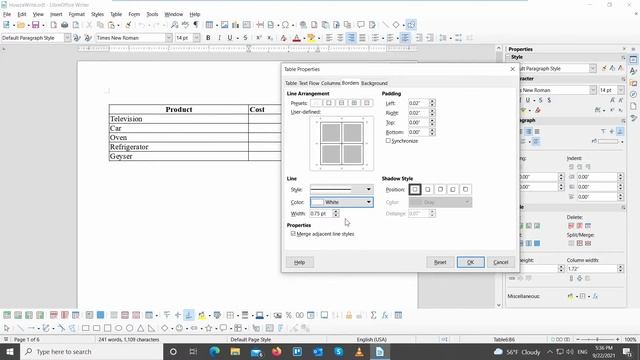Apply Strikethrough formatting from toolbar
Viewport: 640px width, 360px height.
(245, 38)
